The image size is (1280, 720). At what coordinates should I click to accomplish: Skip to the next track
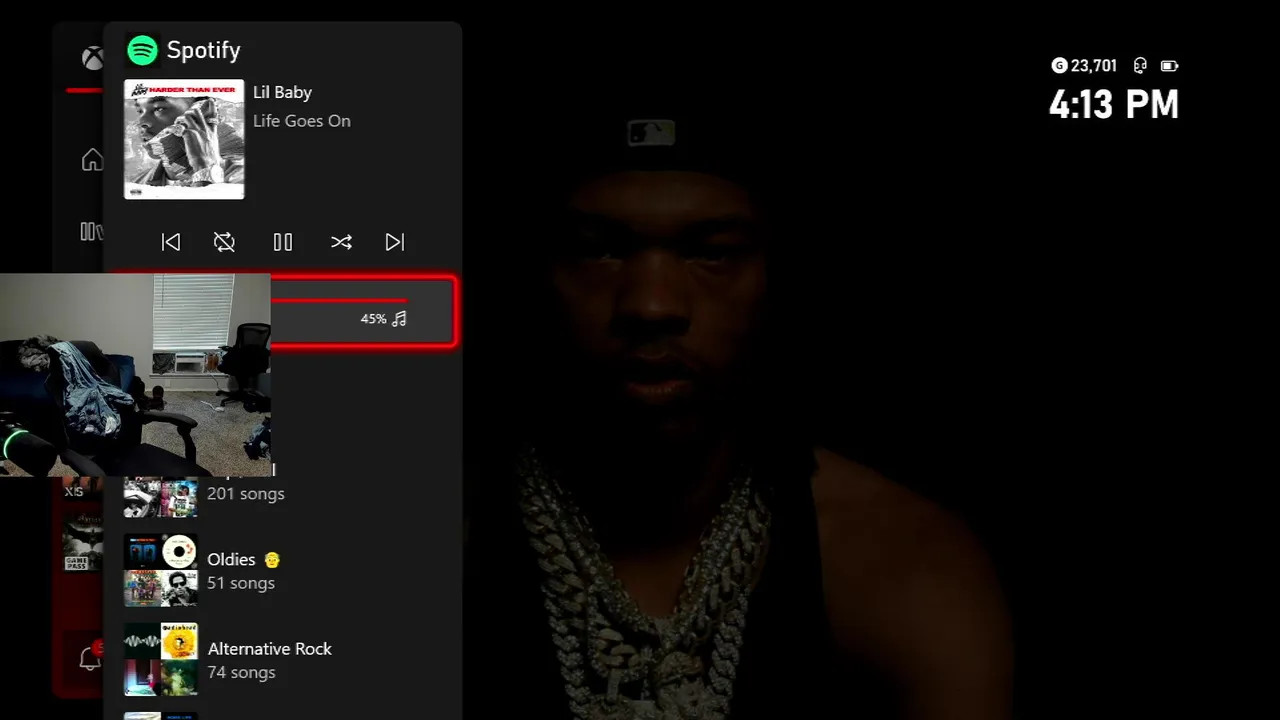(x=395, y=242)
